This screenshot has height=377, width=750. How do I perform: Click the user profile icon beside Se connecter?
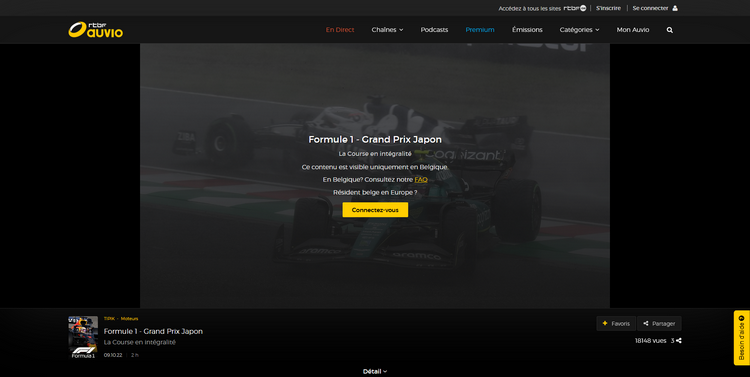[675, 8]
